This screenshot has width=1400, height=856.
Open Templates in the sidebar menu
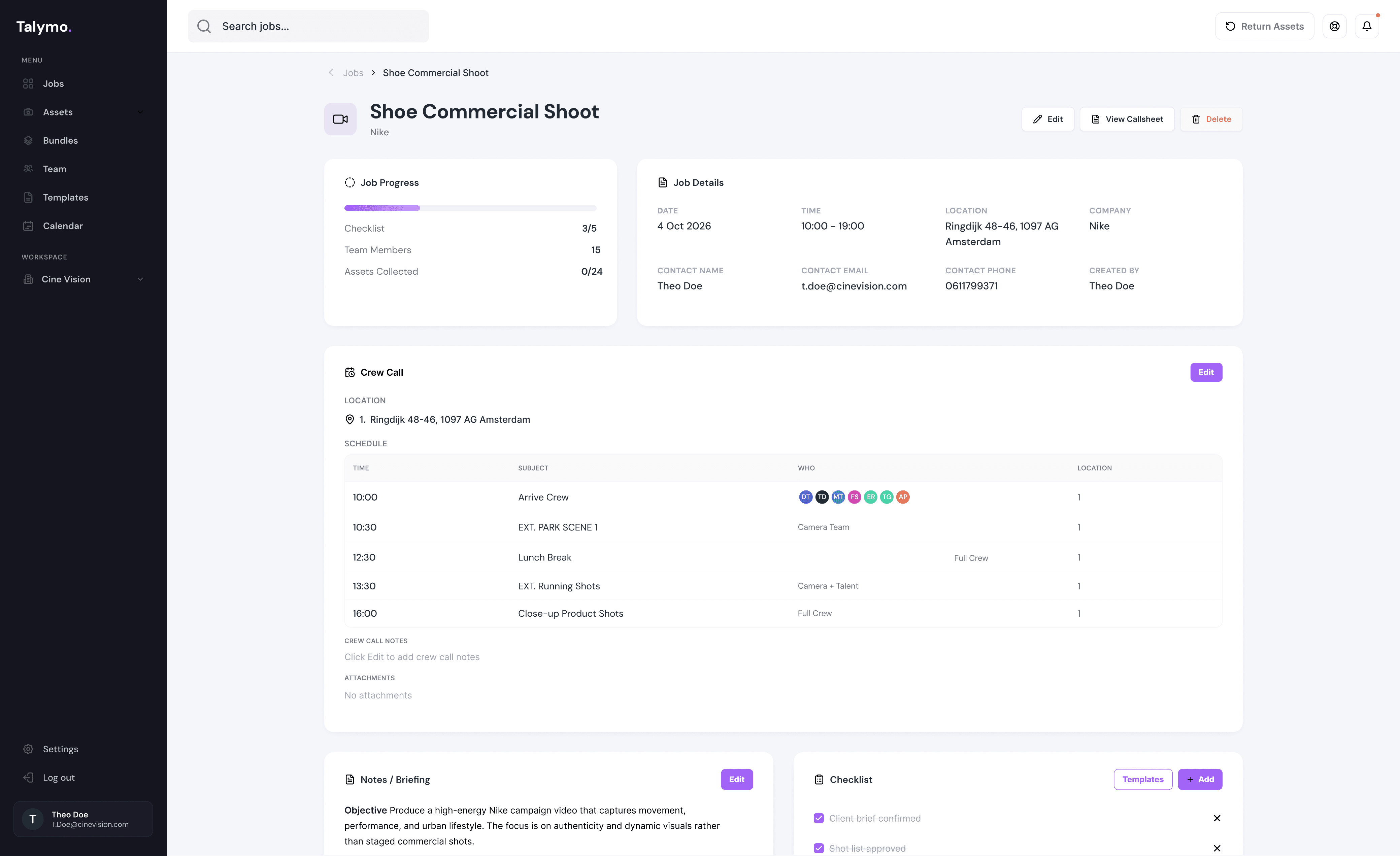[x=65, y=197]
